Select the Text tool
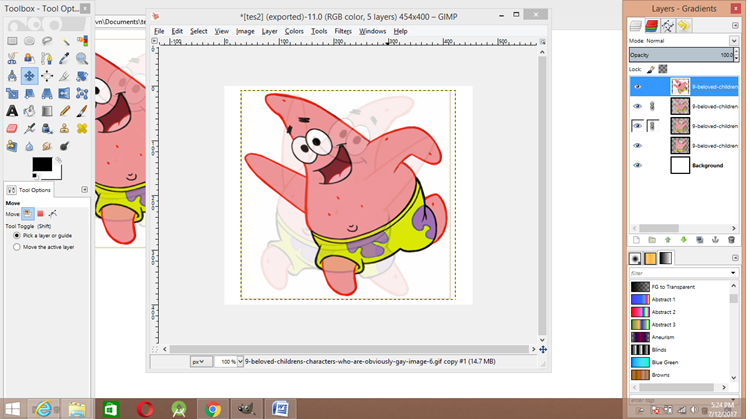750x419 pixels. (12, 111)
